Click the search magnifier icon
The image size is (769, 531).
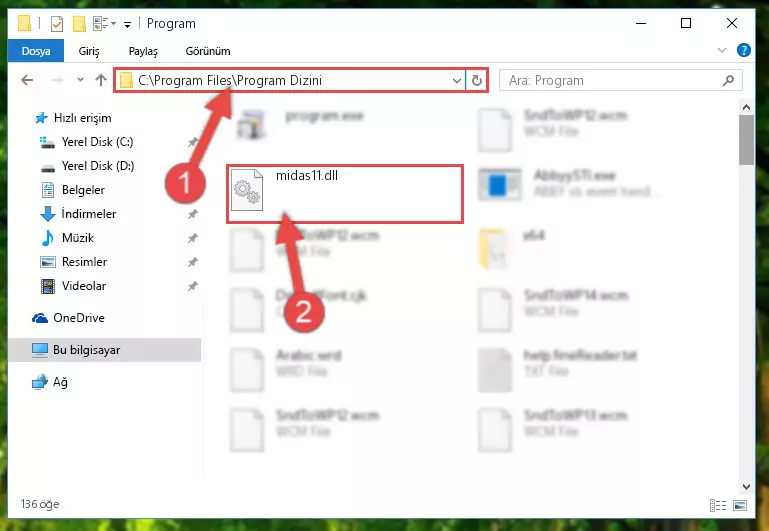click(729, 80)
